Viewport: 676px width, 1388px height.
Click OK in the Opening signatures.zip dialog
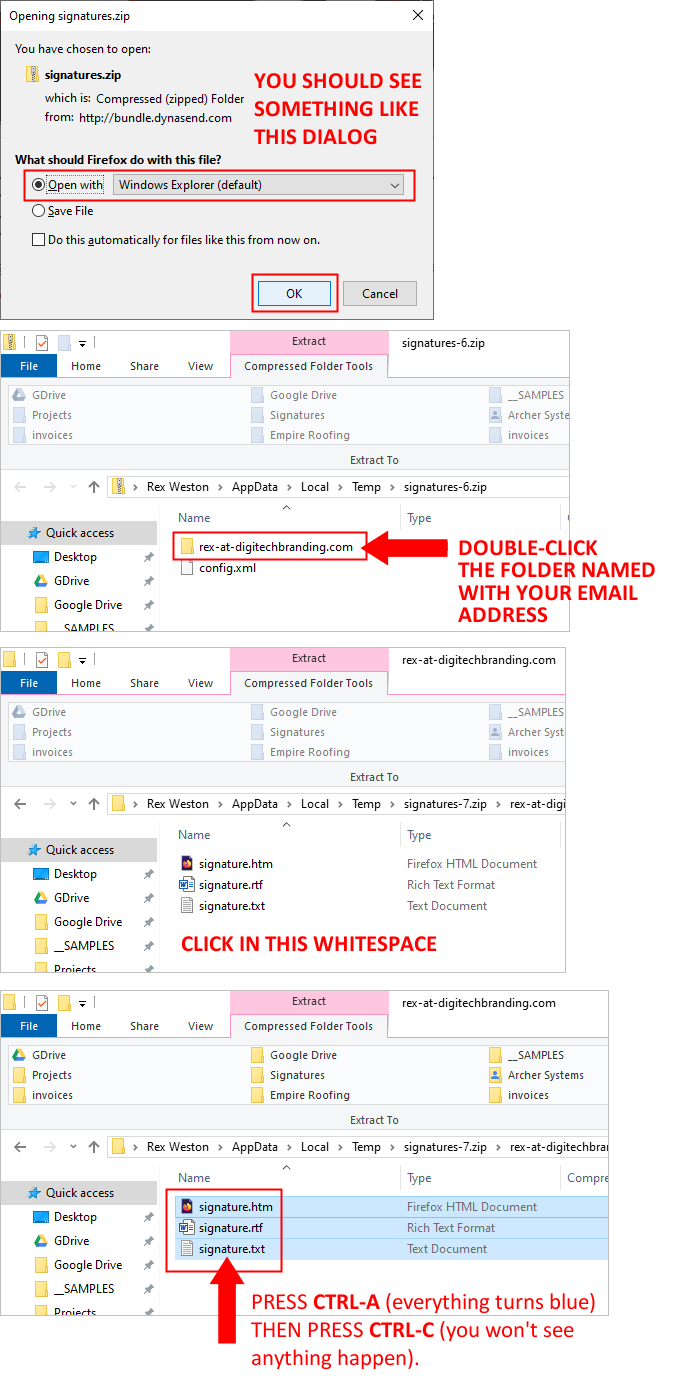(x=294, y=294)
